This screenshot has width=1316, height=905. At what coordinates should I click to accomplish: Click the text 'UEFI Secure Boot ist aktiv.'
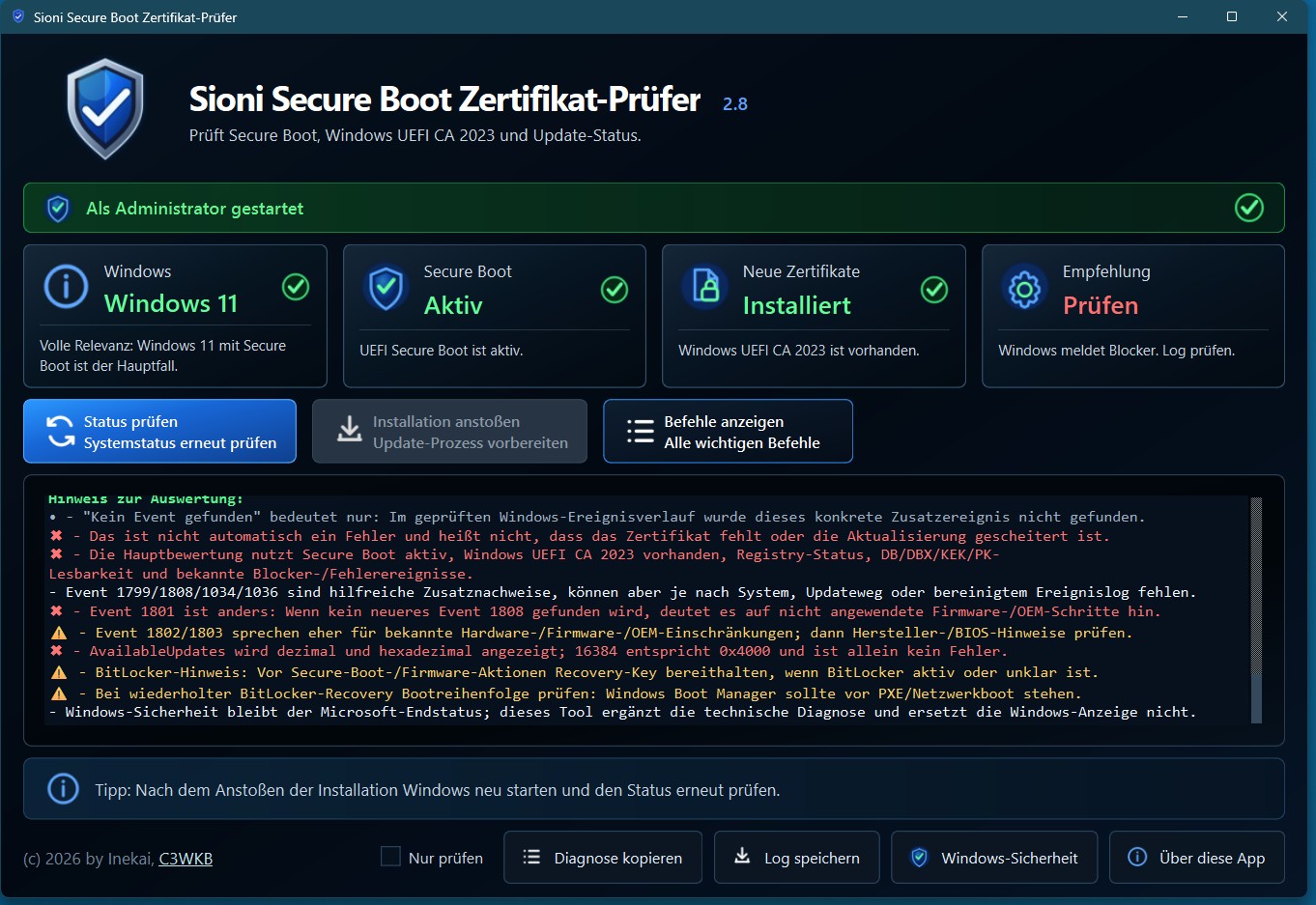(x=442, y=351)
